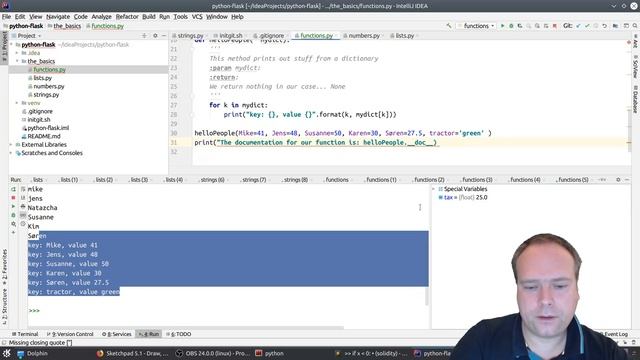Open 9: Version Control tool window

(x=70, y=334)
